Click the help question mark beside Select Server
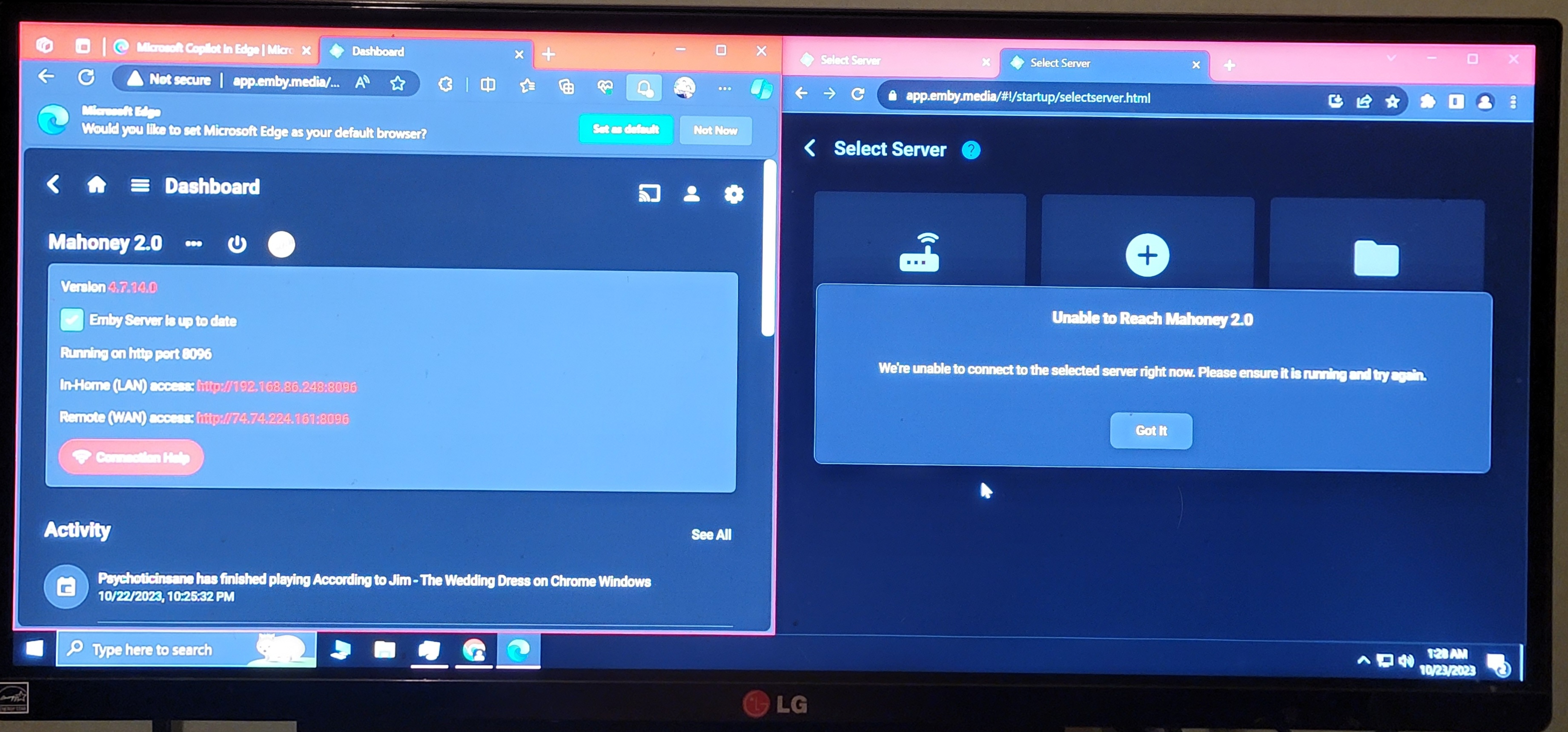 [x=971, y=150]
